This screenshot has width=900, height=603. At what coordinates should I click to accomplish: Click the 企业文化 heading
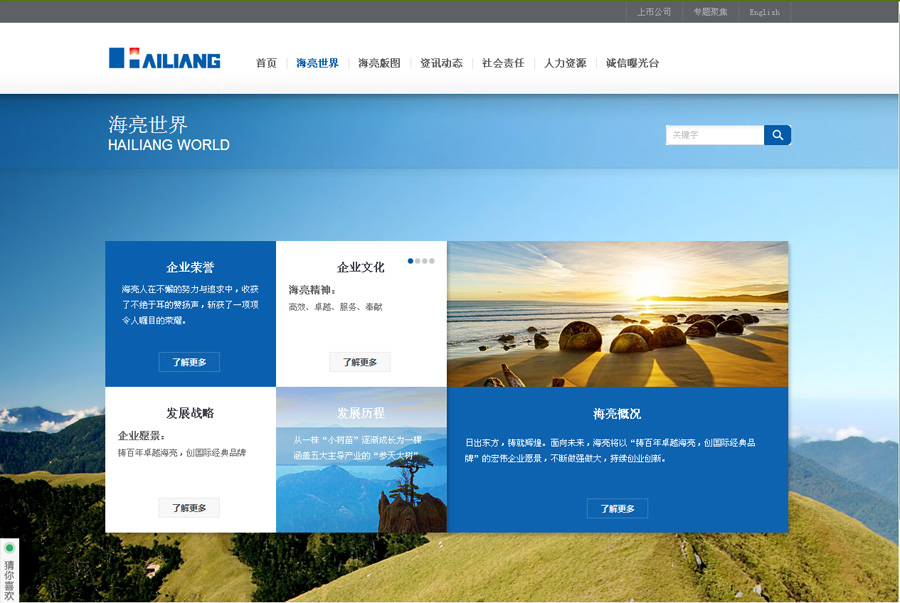click(360, 267)
